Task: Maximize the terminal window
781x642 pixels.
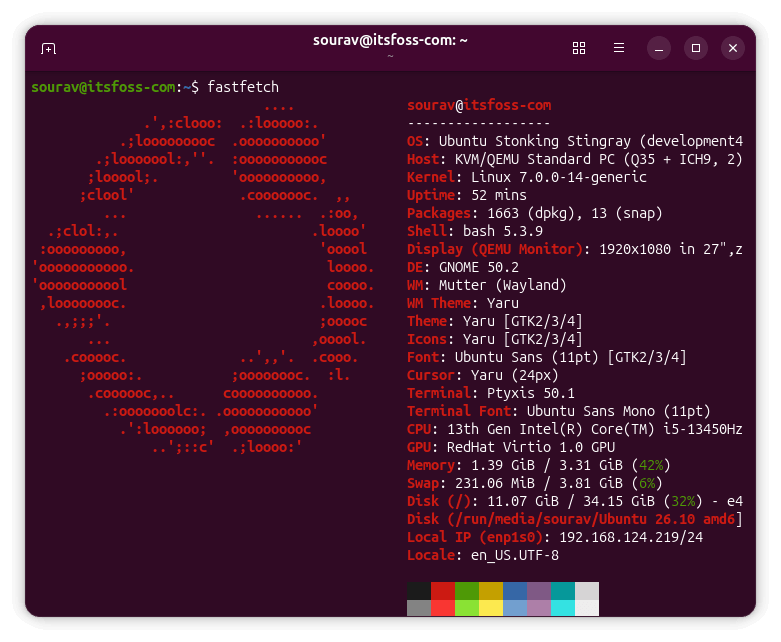Action: click(x=696, y=48)
